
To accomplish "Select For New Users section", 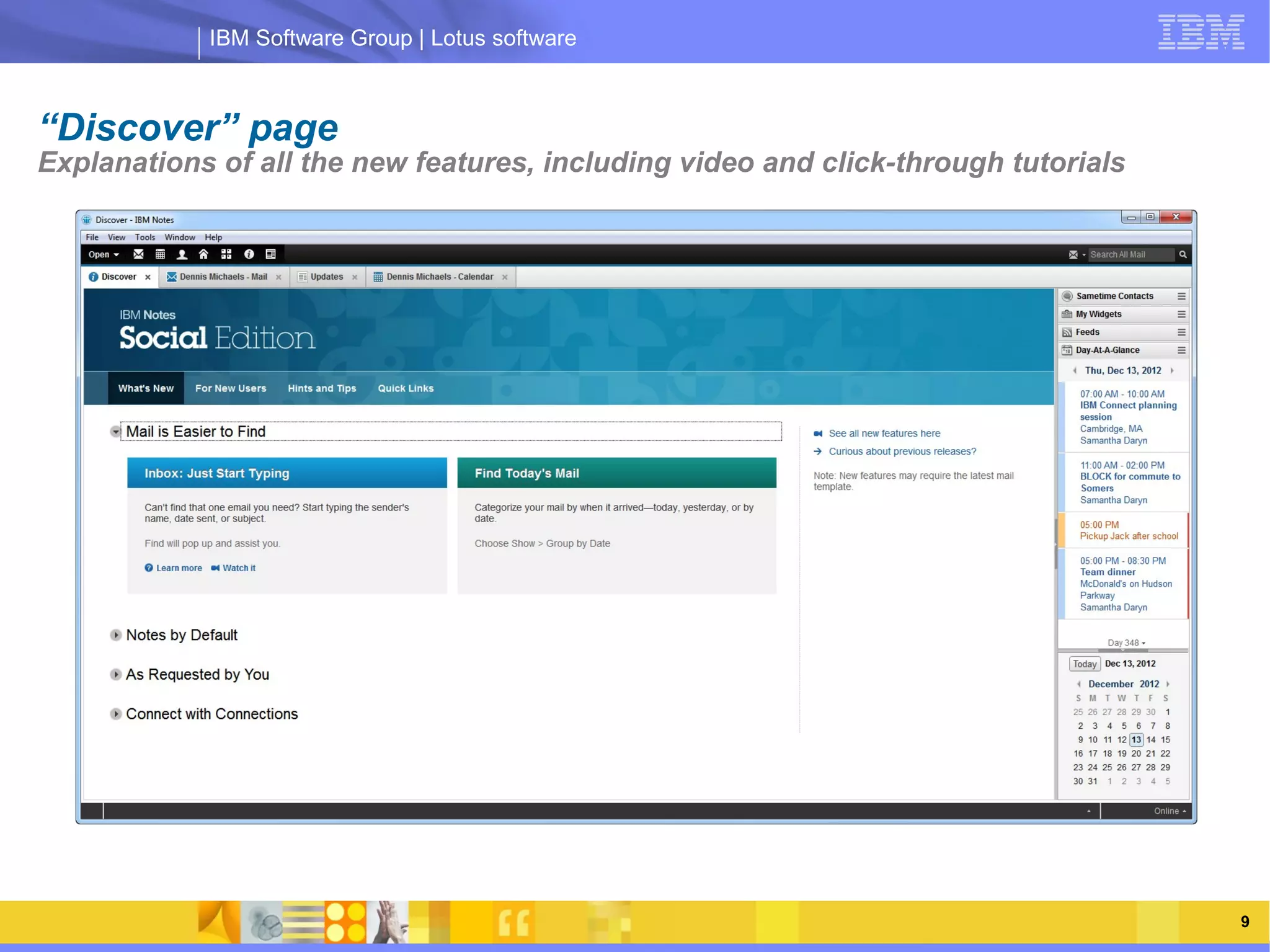I will (x=231, y=388).
